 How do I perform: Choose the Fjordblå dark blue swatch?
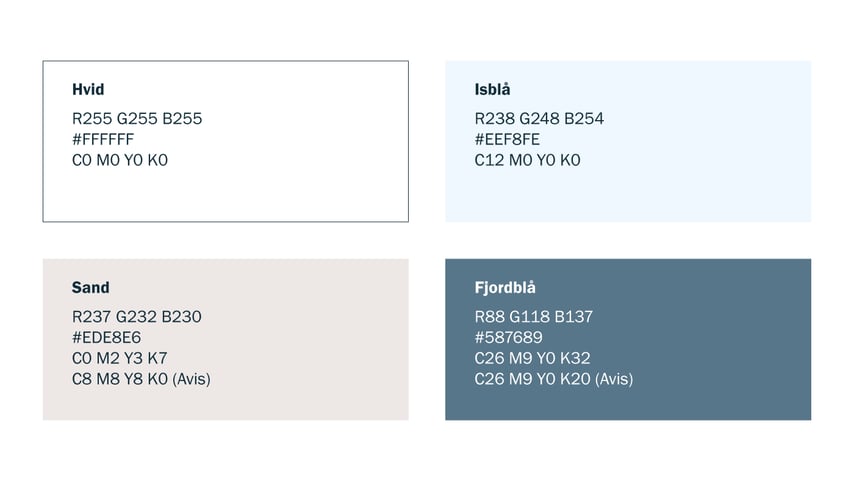(628, 339)
